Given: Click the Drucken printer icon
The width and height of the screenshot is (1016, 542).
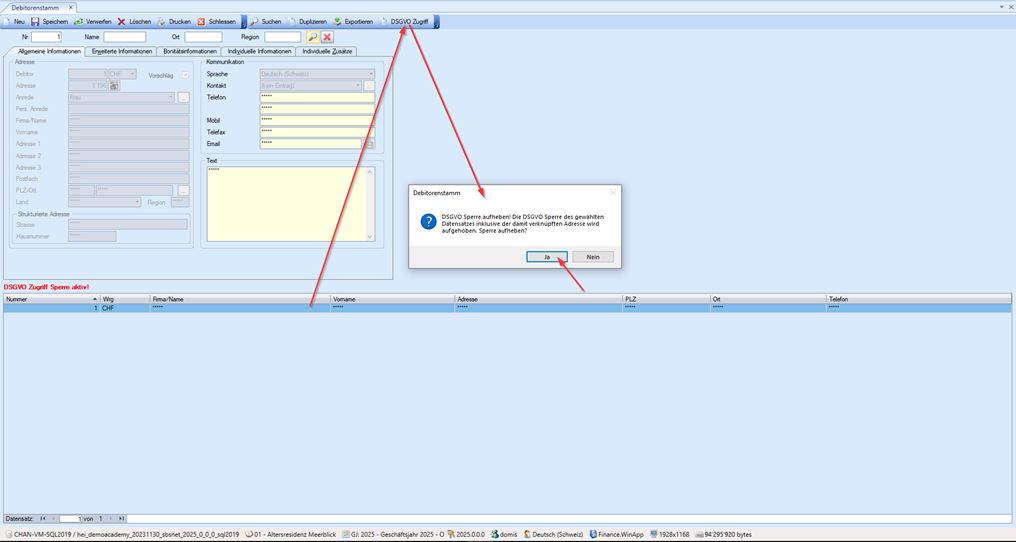Looking at the screenshot, I should [x=162, y=21].
